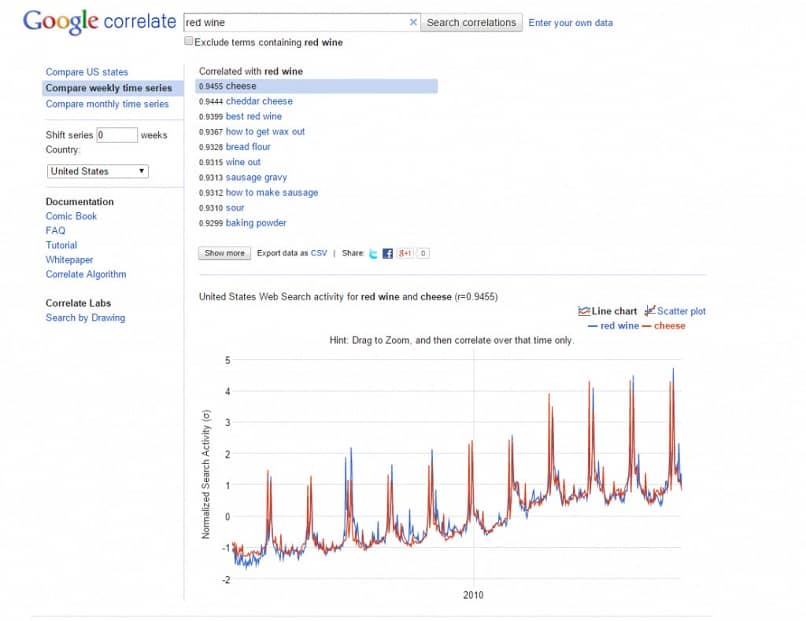
Task: Select the cheese correlation result
Action: 316,86
